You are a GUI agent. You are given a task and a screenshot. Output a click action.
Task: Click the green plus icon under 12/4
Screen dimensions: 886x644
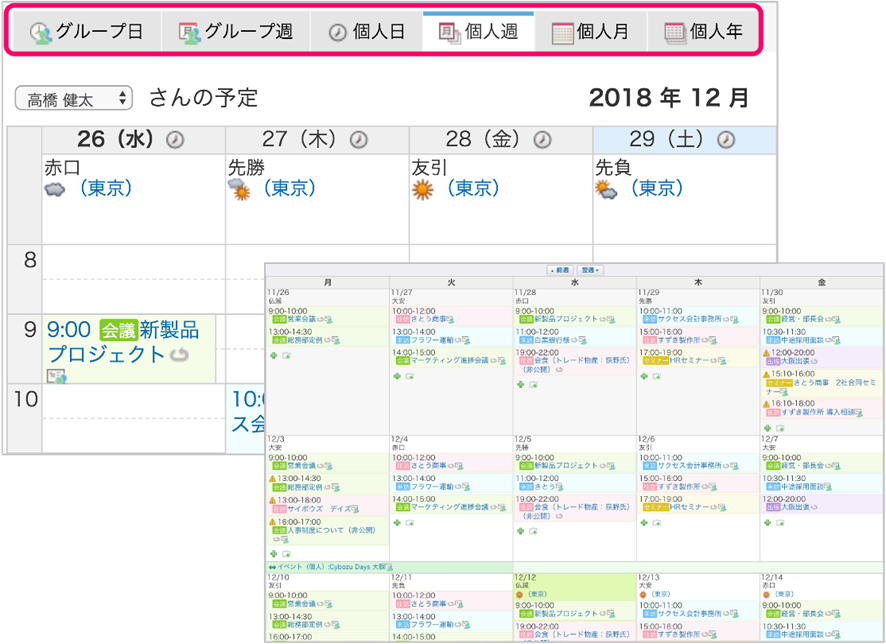coord(397,523)
